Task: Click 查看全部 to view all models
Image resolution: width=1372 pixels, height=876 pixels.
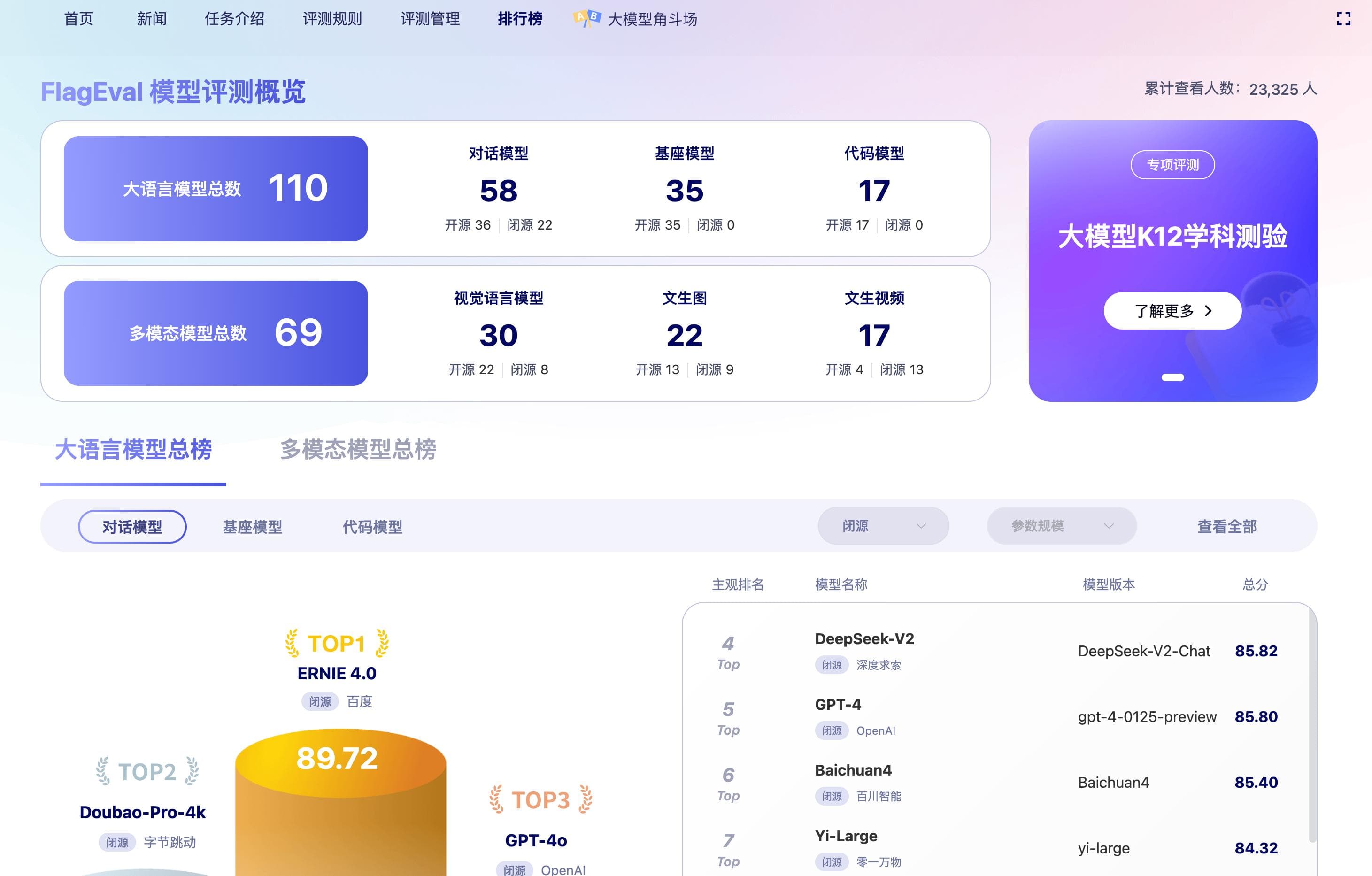Action: pos(1227,526)
